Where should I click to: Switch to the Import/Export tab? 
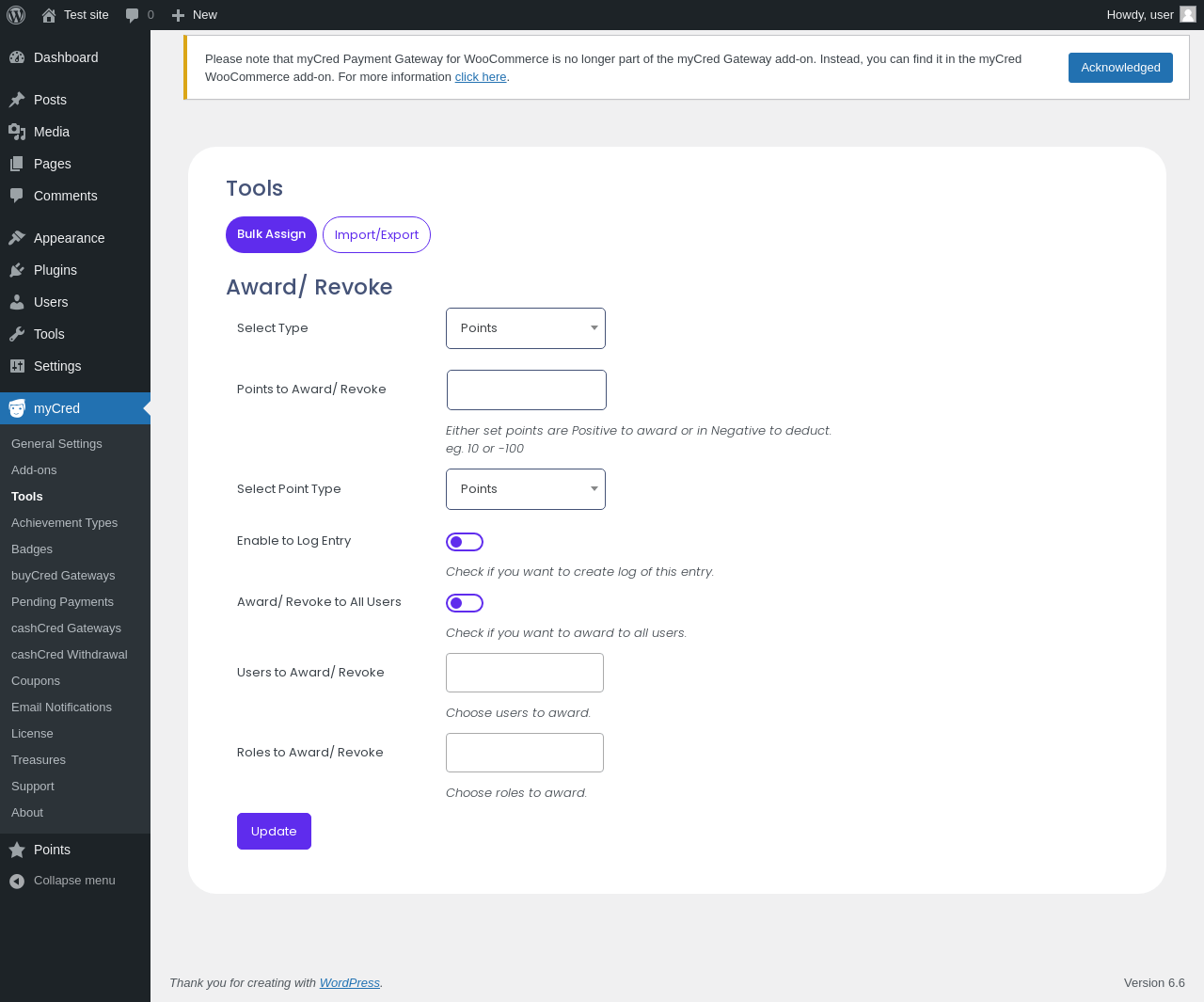pos(376,234)
